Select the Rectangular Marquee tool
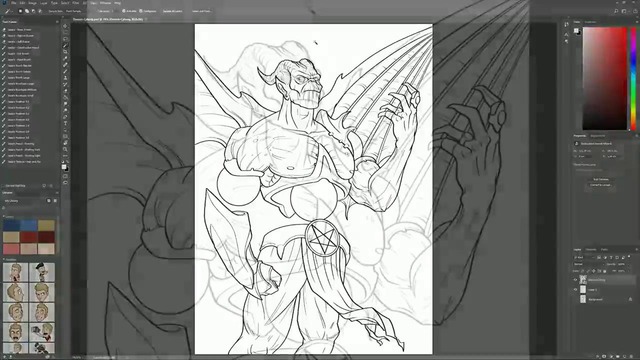Viewport: 640px width, 360px height. pyautogui.click(x=65, y=33)
